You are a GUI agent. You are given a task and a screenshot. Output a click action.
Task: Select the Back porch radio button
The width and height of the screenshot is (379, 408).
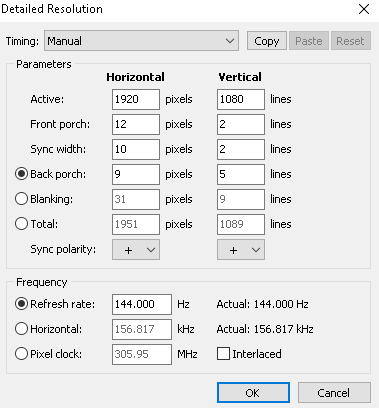click(x=21, y=174)
